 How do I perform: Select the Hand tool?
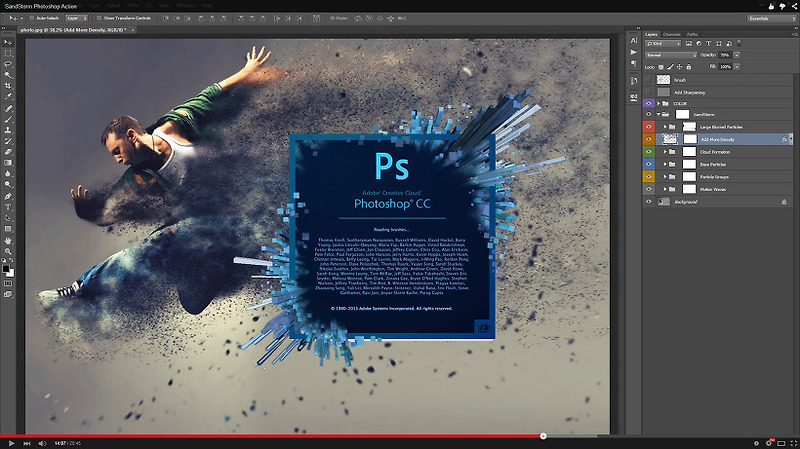click(x=8, y=240)
